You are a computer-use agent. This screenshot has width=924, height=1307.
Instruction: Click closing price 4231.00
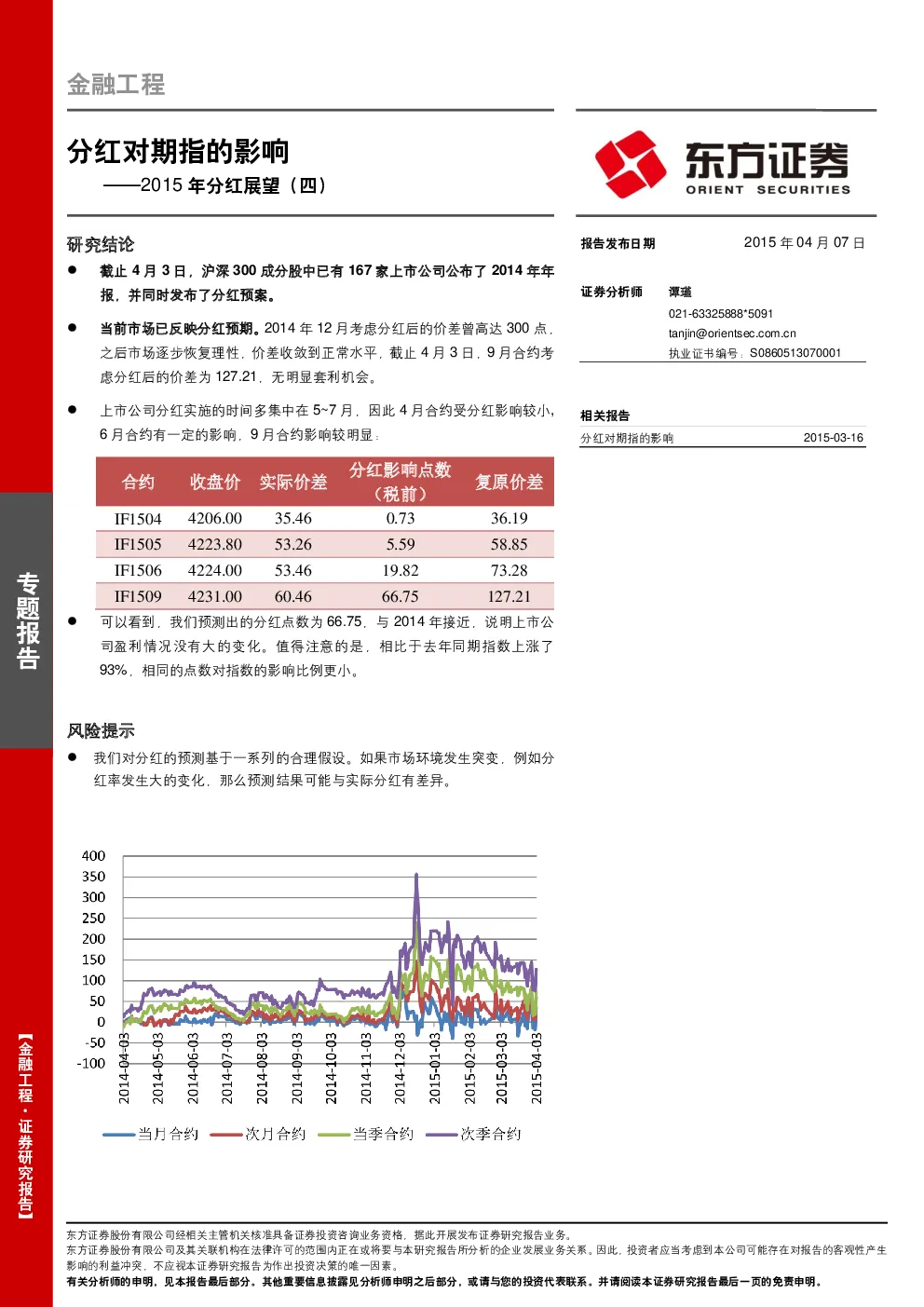[x=215, y=597]
